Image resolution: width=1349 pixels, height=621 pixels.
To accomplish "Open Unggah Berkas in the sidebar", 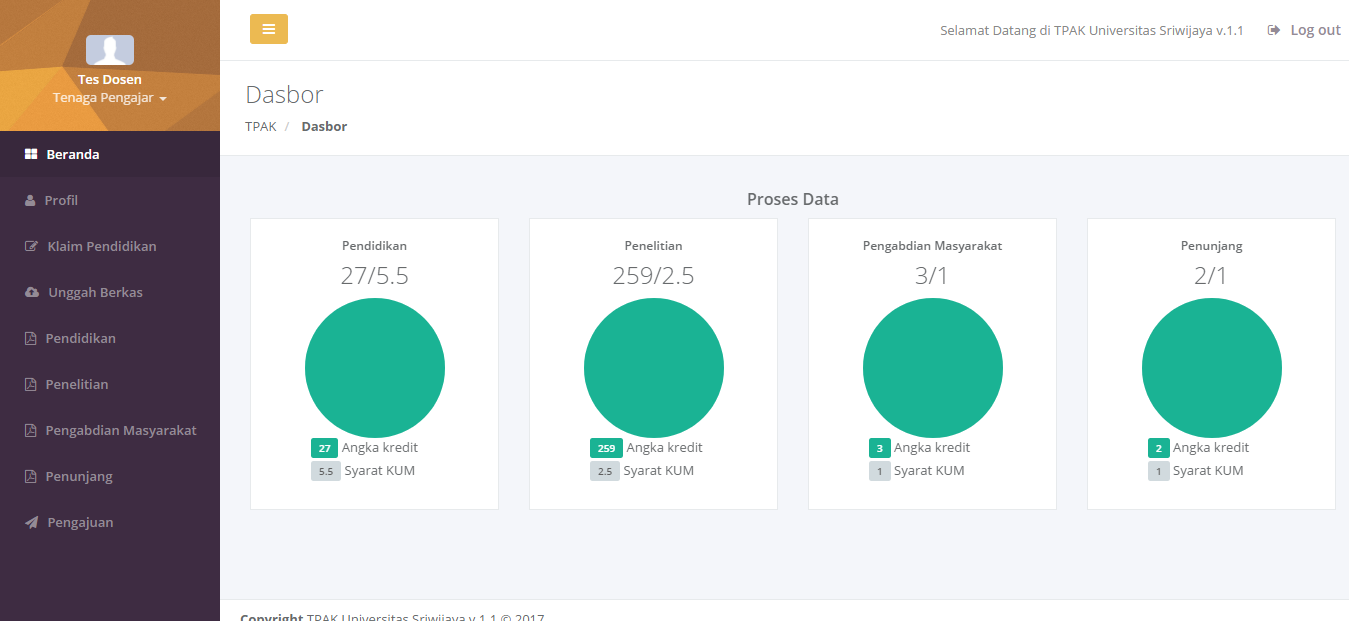I will tap(110, 292).
